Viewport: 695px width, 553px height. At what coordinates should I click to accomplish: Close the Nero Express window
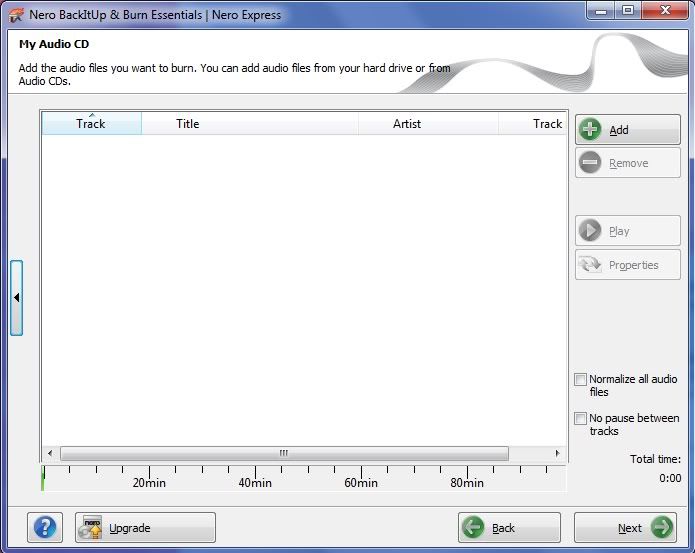[664, 11]
